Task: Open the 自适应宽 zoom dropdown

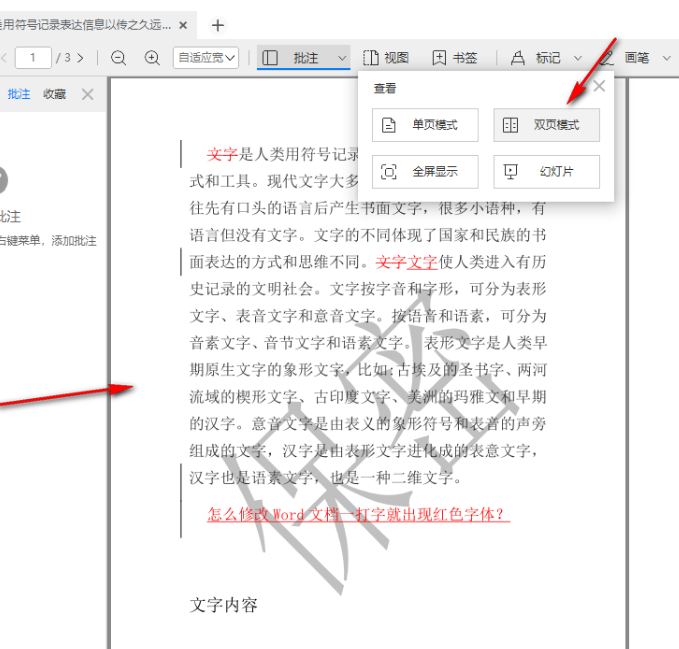Action: [x=206, y=58]
